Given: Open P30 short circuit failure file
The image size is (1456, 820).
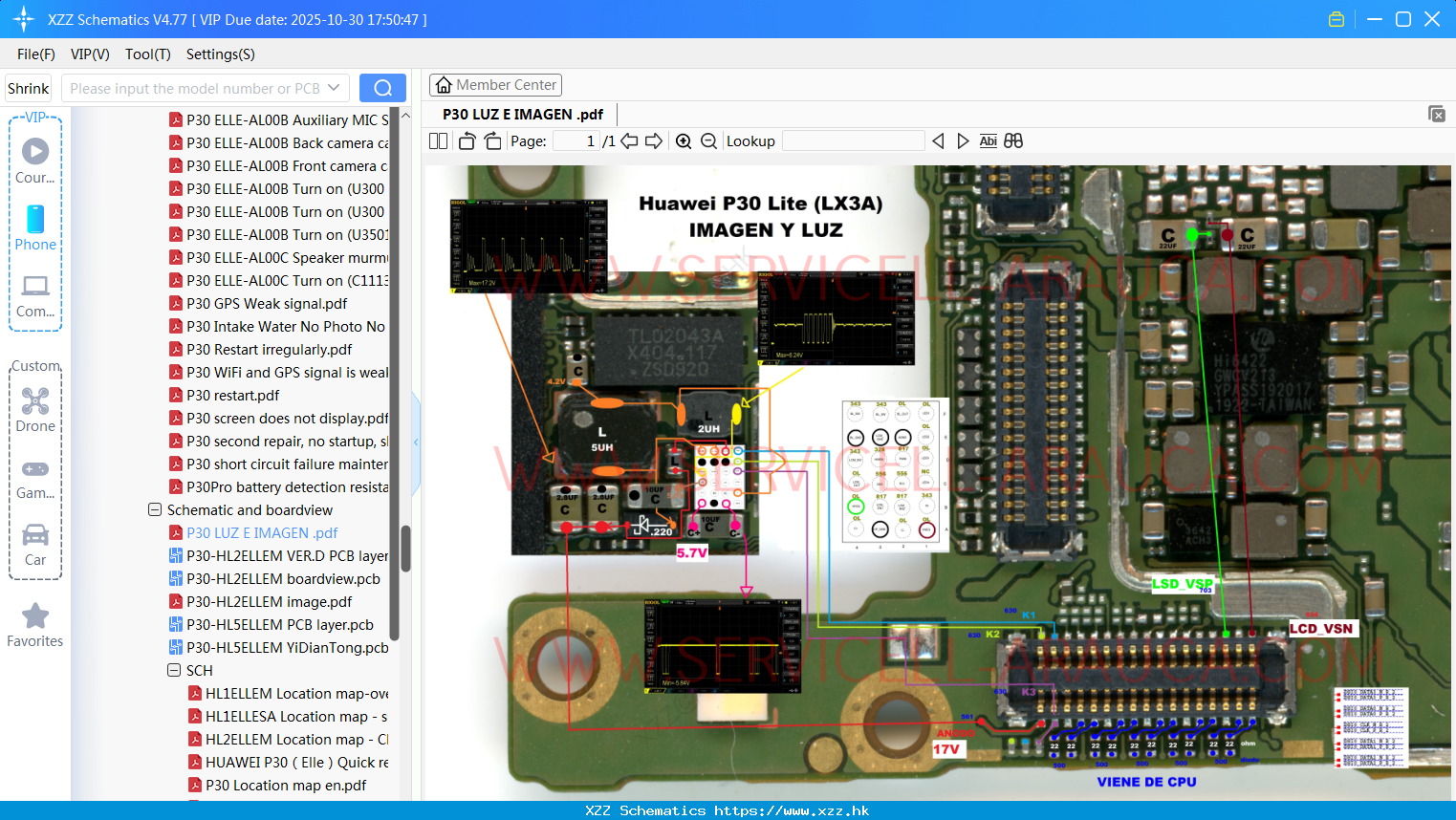Looking at the screenshot, I should coord(278,464).
